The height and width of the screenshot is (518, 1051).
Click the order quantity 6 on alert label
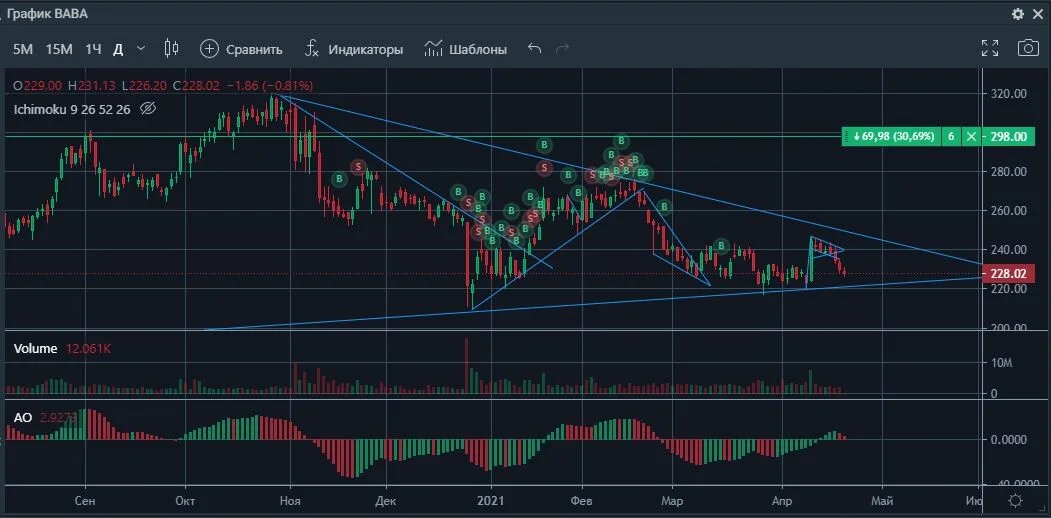[x=951, y=137]
